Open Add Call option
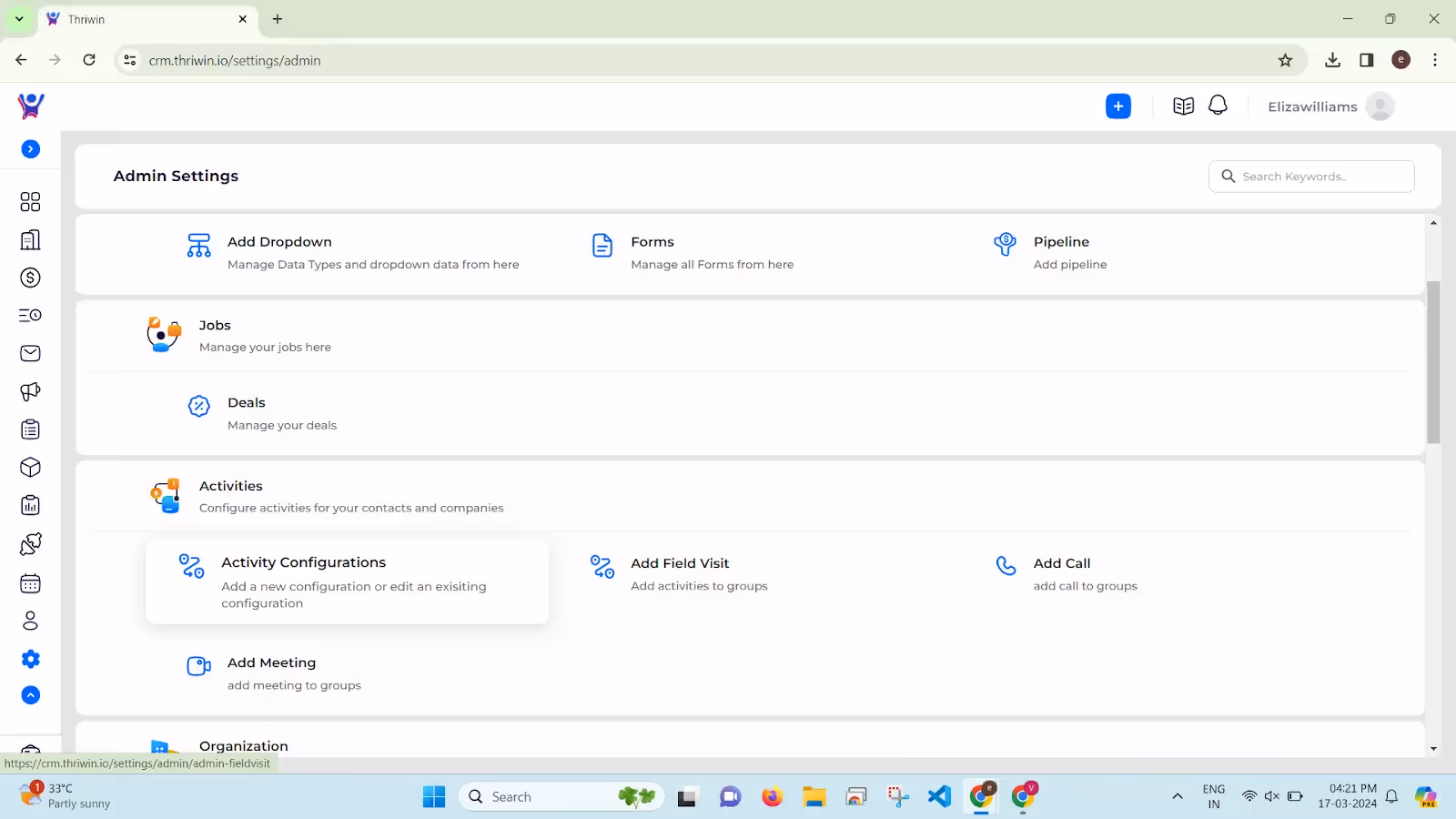This screenshot has height=819, width=1456. pyautogui.click(x=1062, y=563)
